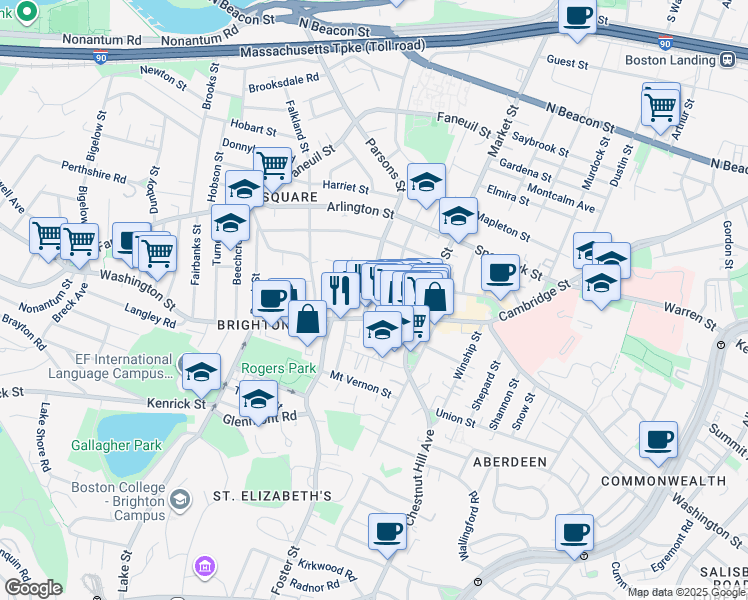Click the shopping cart marker near Donnybrook Rd
This screenshot has height=600, width=748.
point(272,168)
